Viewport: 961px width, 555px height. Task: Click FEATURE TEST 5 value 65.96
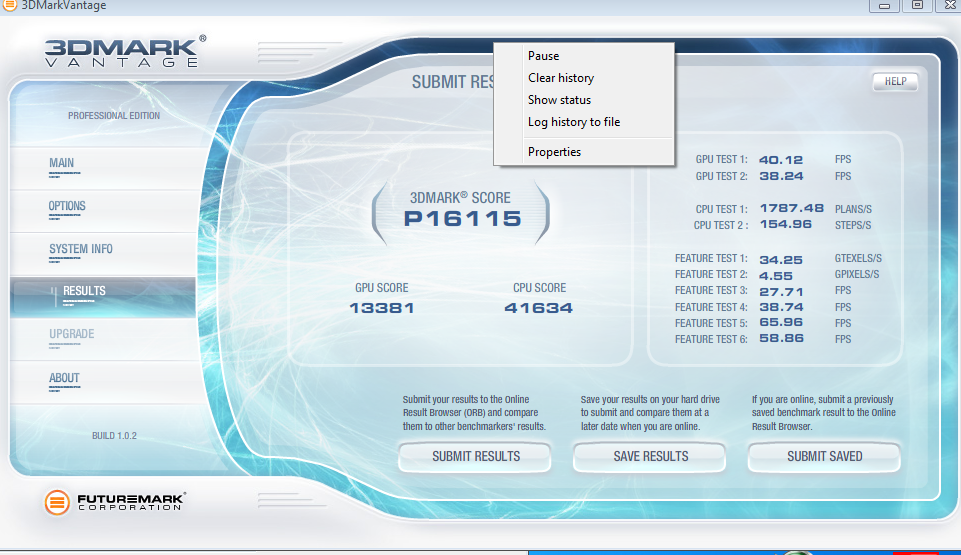(781, 323)
